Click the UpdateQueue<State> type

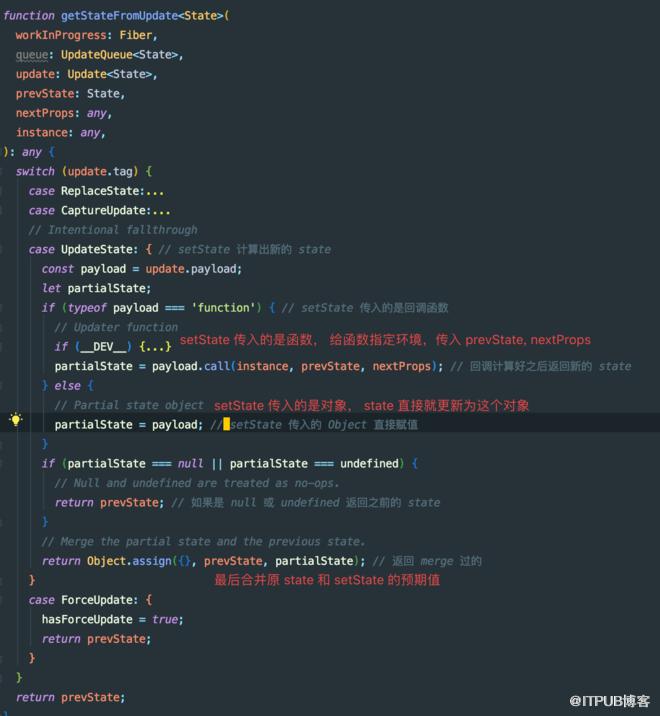point(119,55)
